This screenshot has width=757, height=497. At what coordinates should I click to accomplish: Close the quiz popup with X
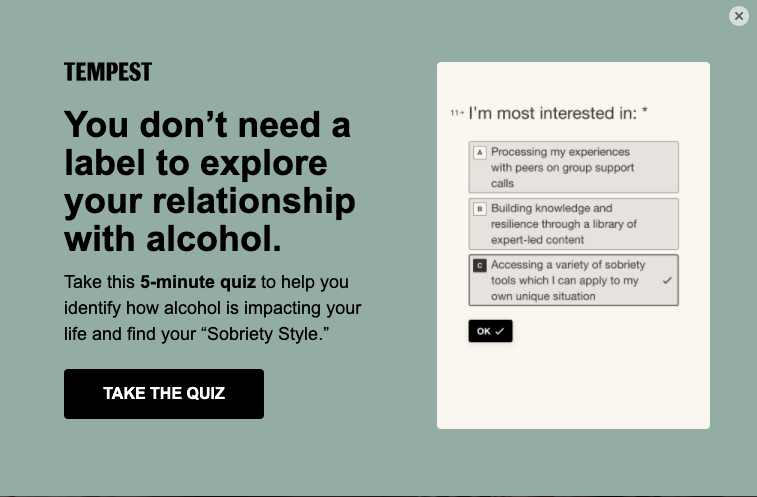point(739,16)
